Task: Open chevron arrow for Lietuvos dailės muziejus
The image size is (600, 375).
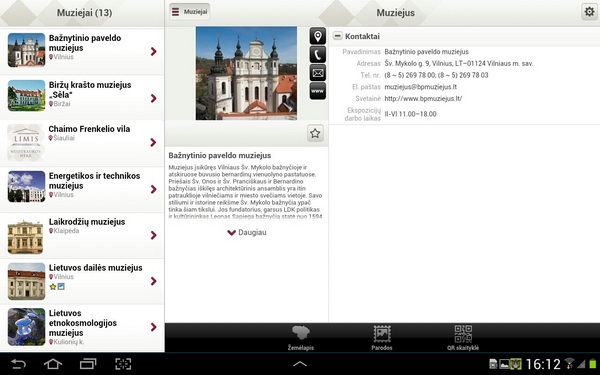Action: [153, 281]
